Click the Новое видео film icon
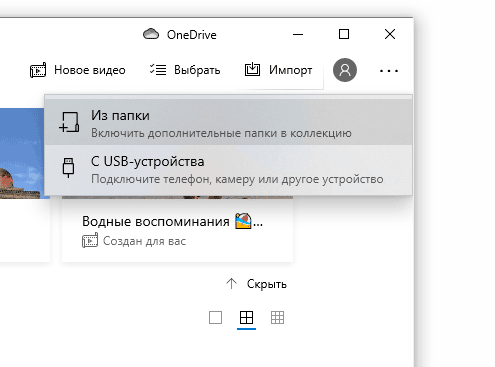Viewport: 495px width, 367px height. [38, 70]
